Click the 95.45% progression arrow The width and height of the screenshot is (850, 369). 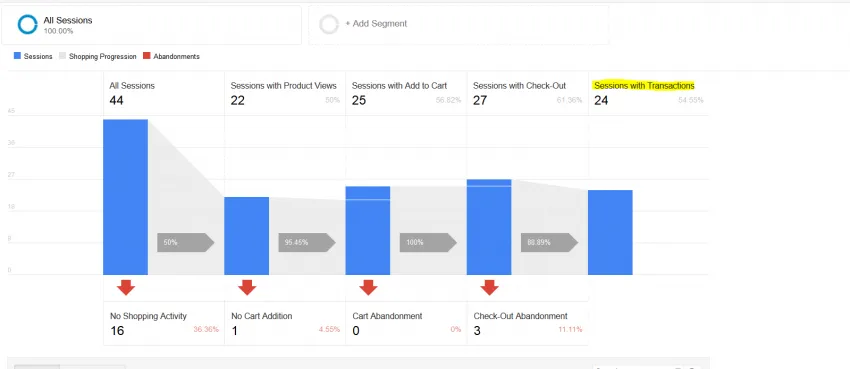pos(307,243)
